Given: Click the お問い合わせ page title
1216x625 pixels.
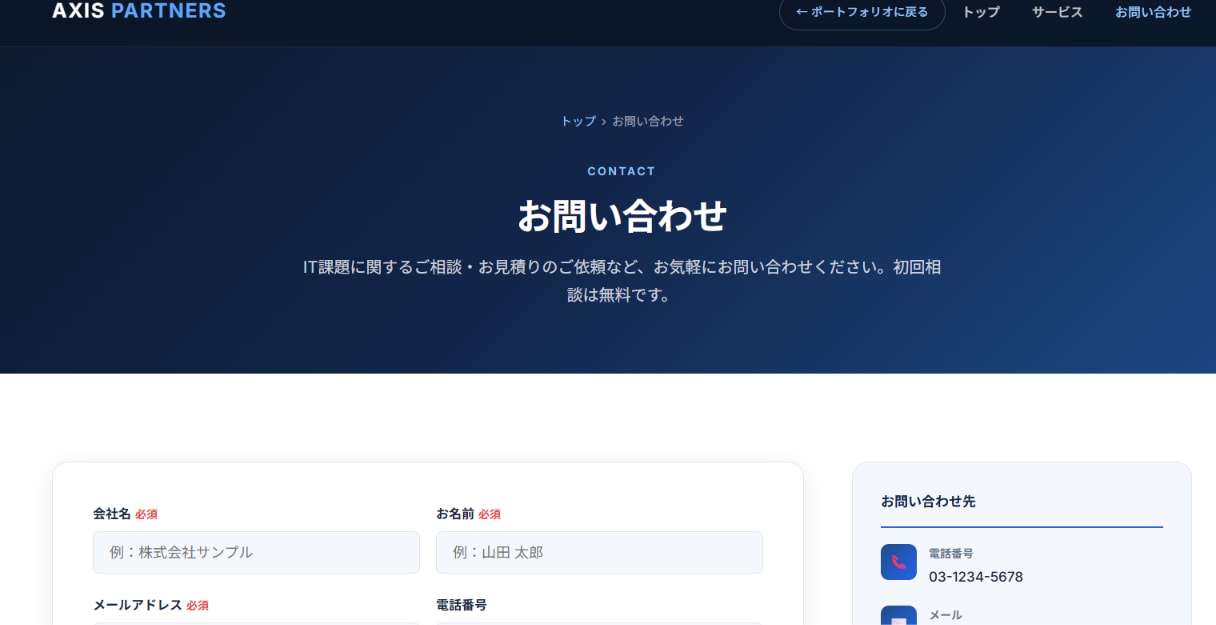Looking at the screenshot, I should click(x=621, y=216).
